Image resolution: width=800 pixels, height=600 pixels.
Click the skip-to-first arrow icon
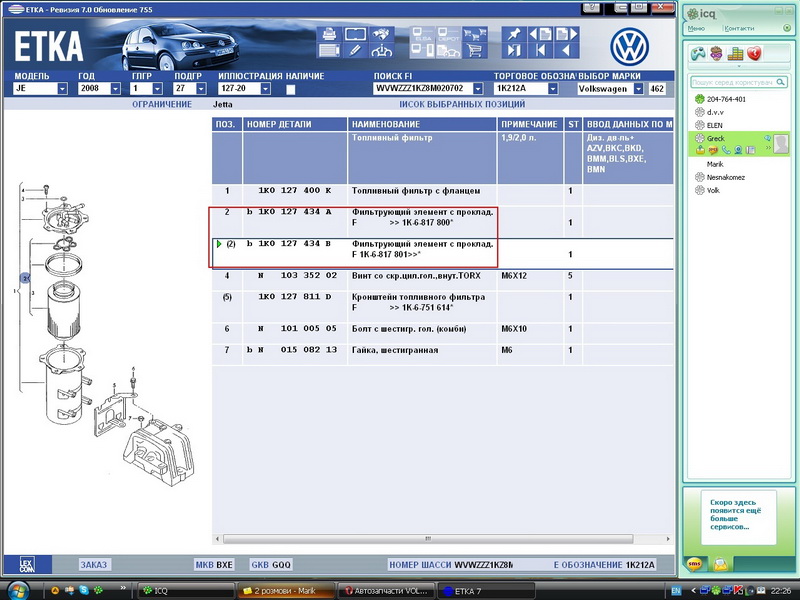(x=540, y=51)
